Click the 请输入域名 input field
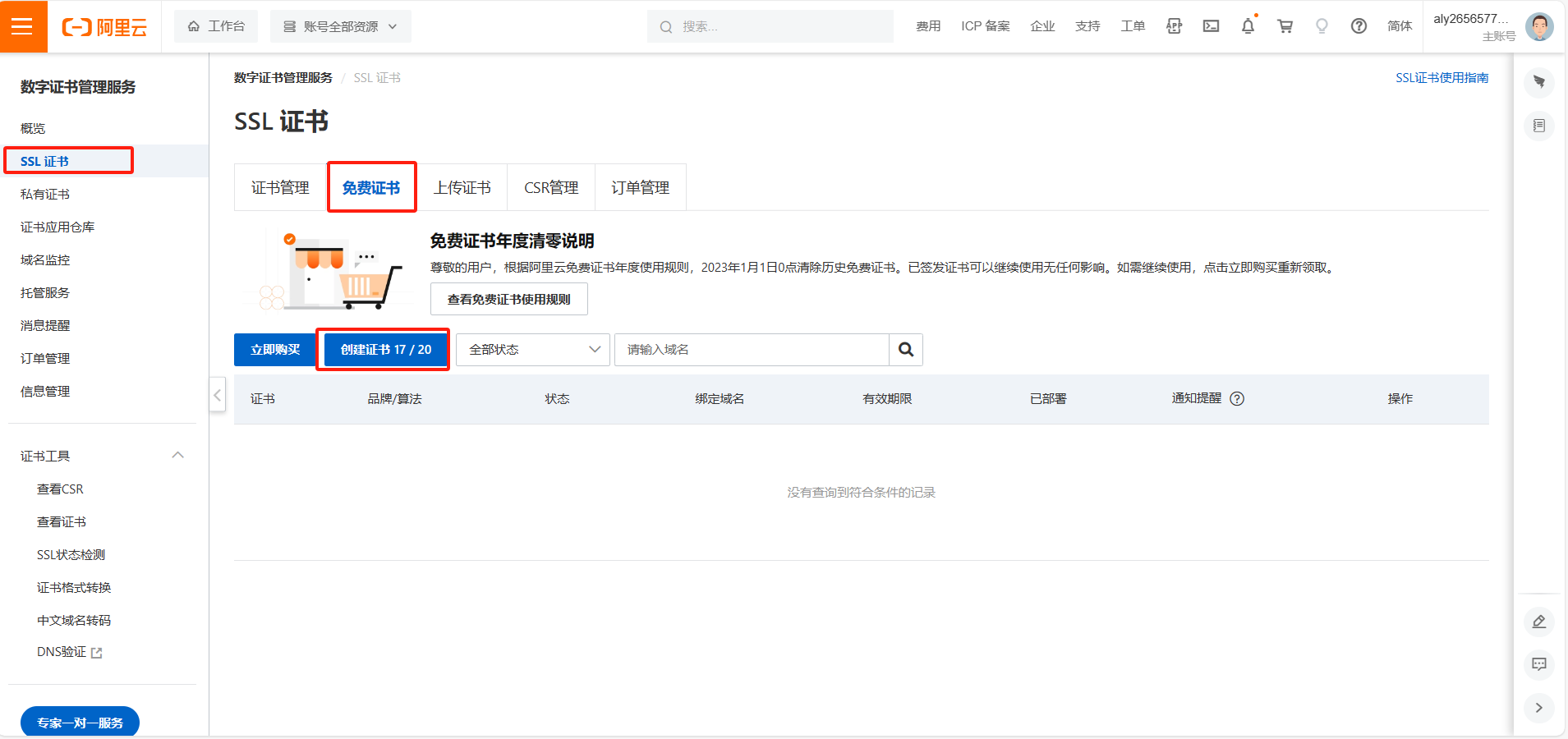The width and height of the screenshot is (1568, 739). click(752, 350)
